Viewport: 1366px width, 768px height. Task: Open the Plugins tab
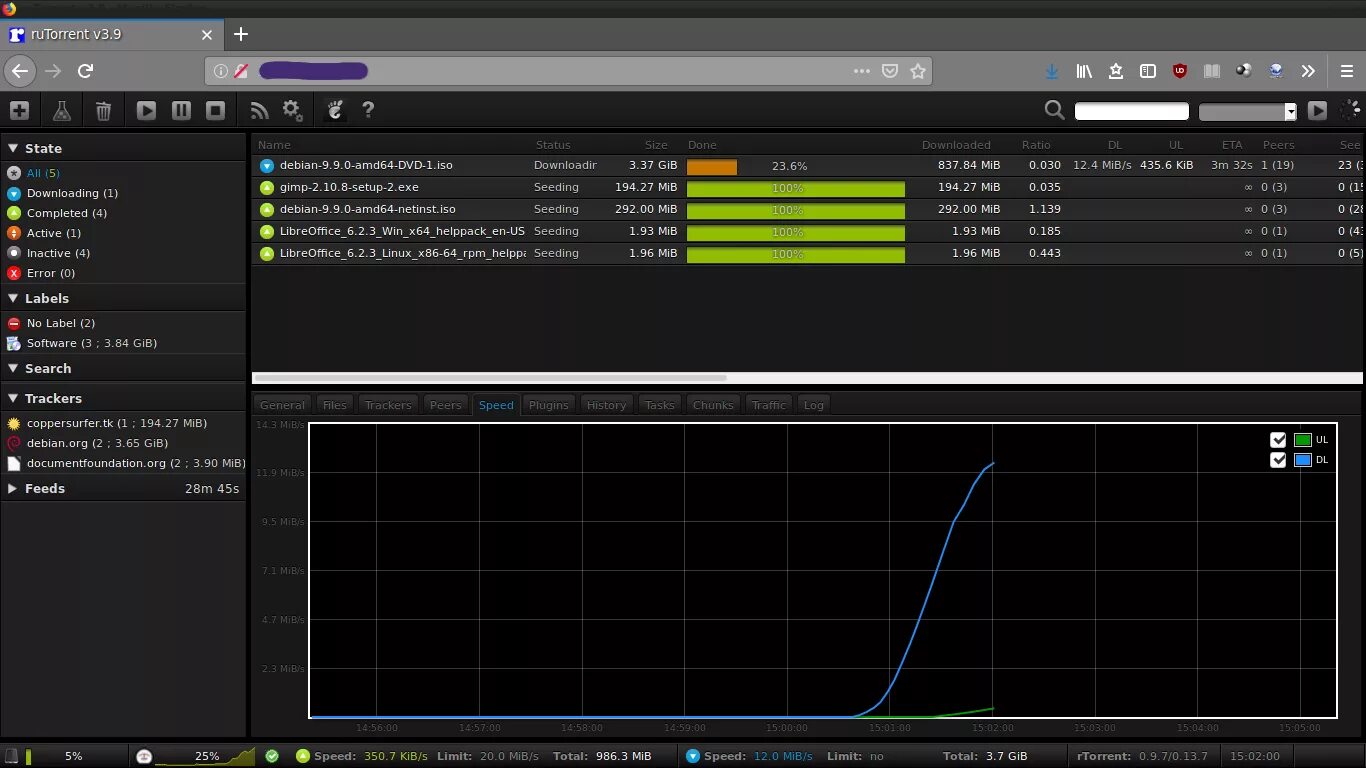click(549, 405)
